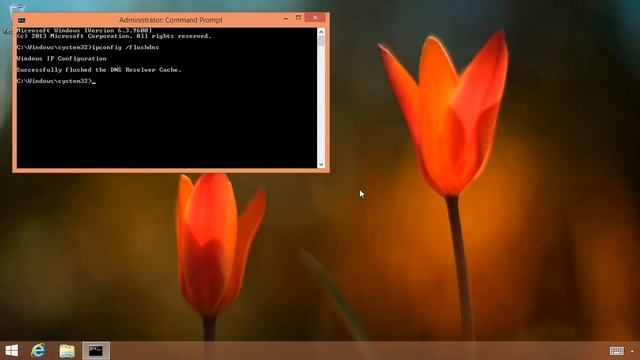Maximize the Command Prompt window
The image size is (640, 360).
point(298,18)
